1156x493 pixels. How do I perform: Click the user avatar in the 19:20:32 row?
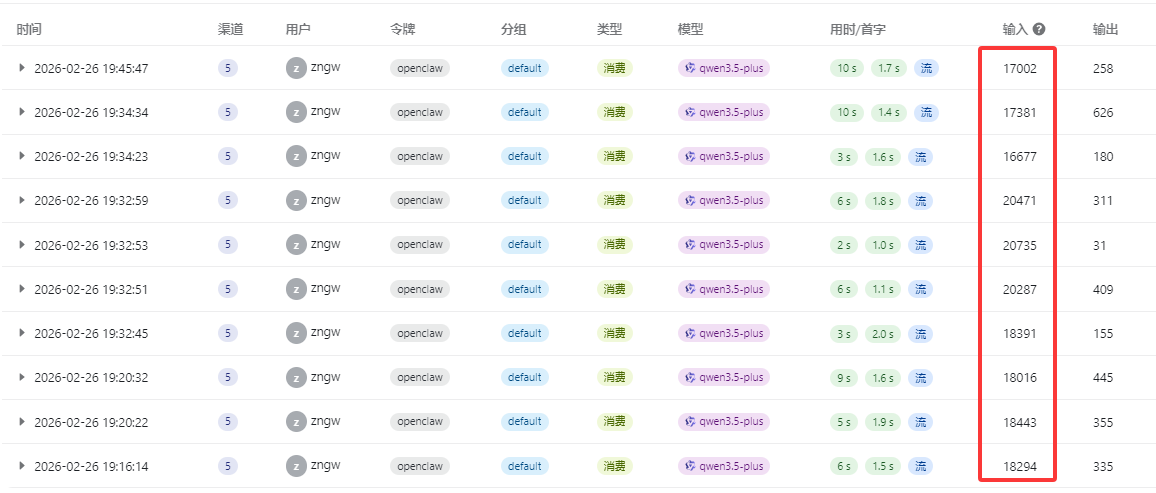click(x=295, y=377)
